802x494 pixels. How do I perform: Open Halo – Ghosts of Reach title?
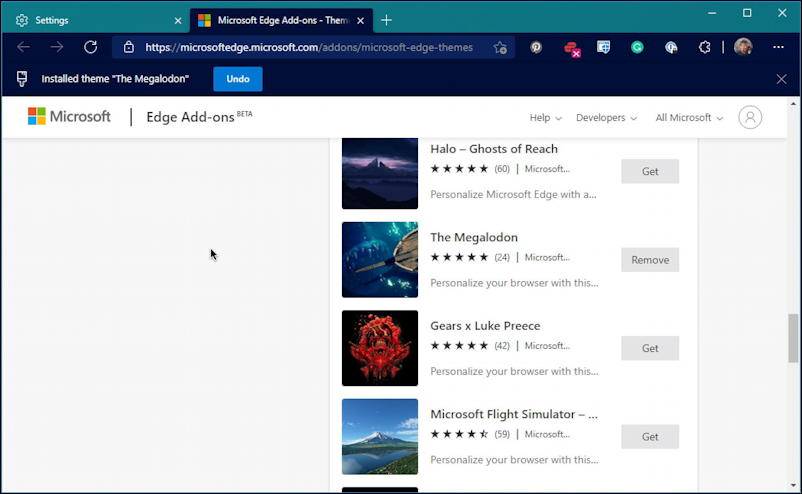tap(494, 149)
